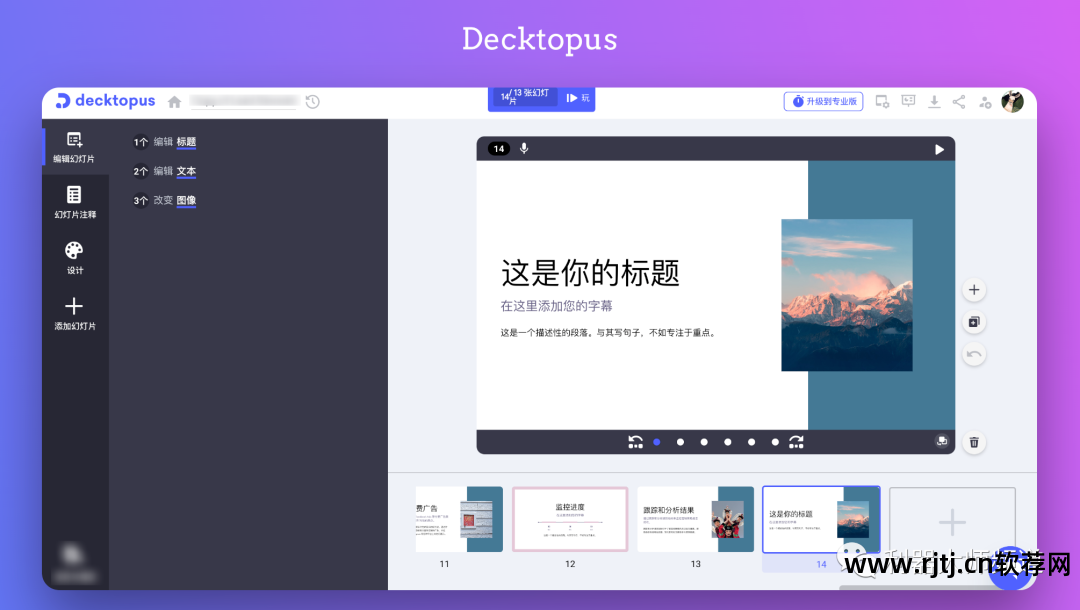Open presentation settings monitor-gear icon
Viewport: 1080px width, 610px height.
[882, 102]
